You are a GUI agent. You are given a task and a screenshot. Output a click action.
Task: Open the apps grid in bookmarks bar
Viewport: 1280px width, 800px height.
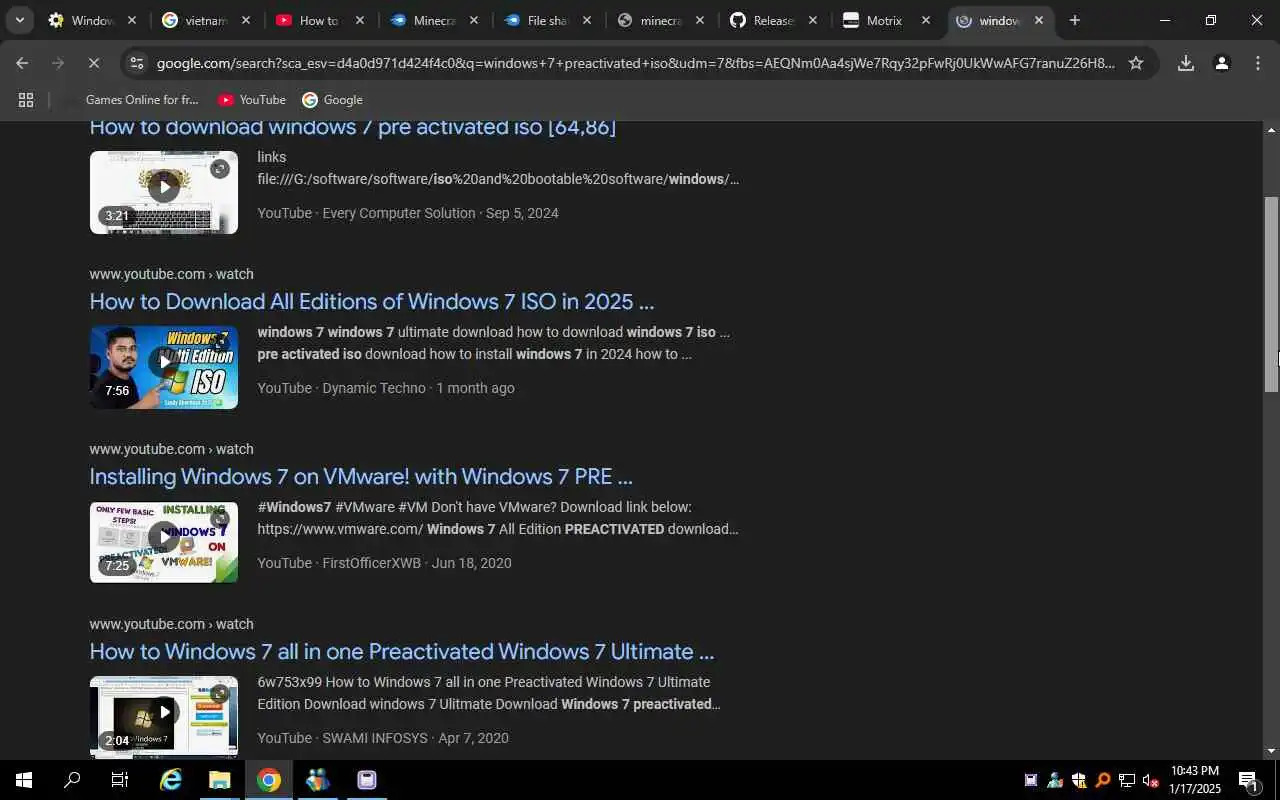pos(26,100)
